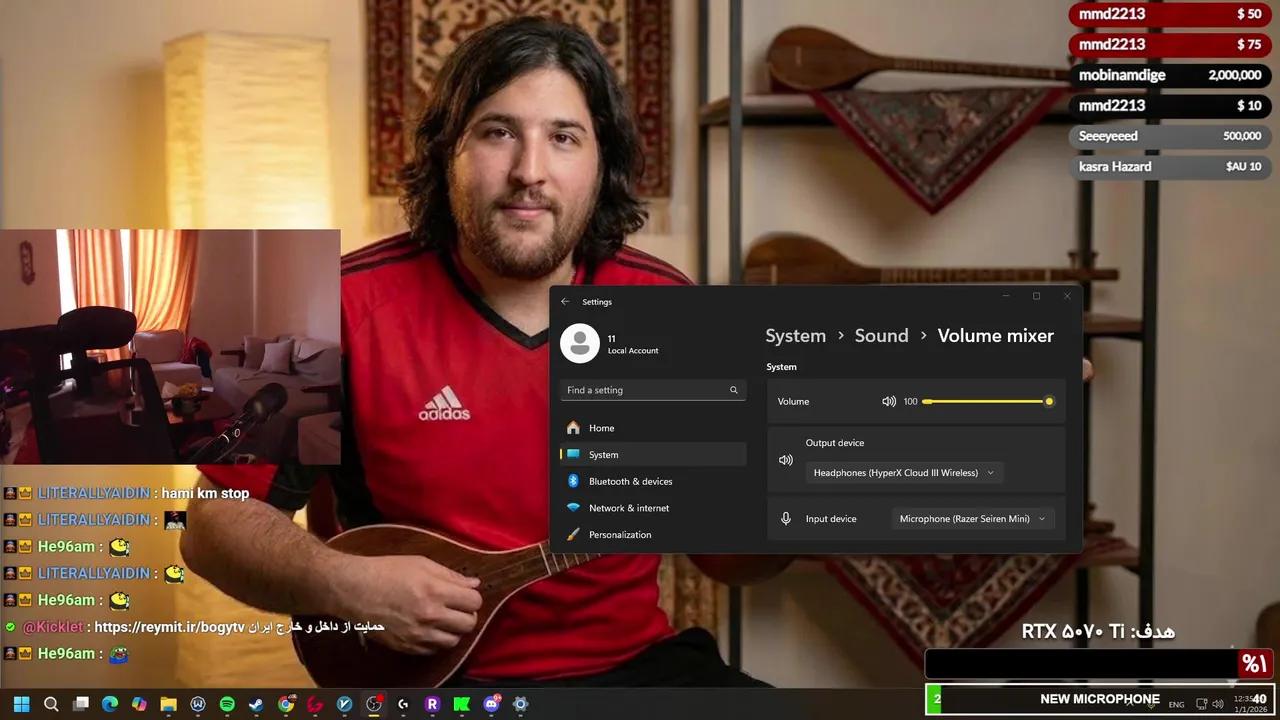
Task: Click the search magnifier in Find a setting
Action: pyautogui.click(x=734, y=390)
